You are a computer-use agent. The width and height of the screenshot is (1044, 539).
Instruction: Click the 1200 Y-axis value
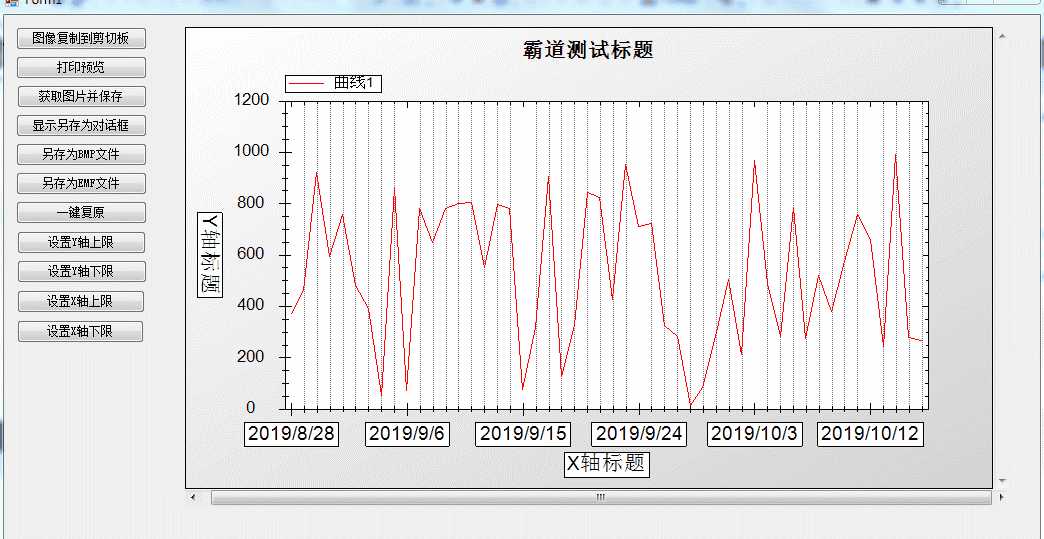(x=252, y=100)
